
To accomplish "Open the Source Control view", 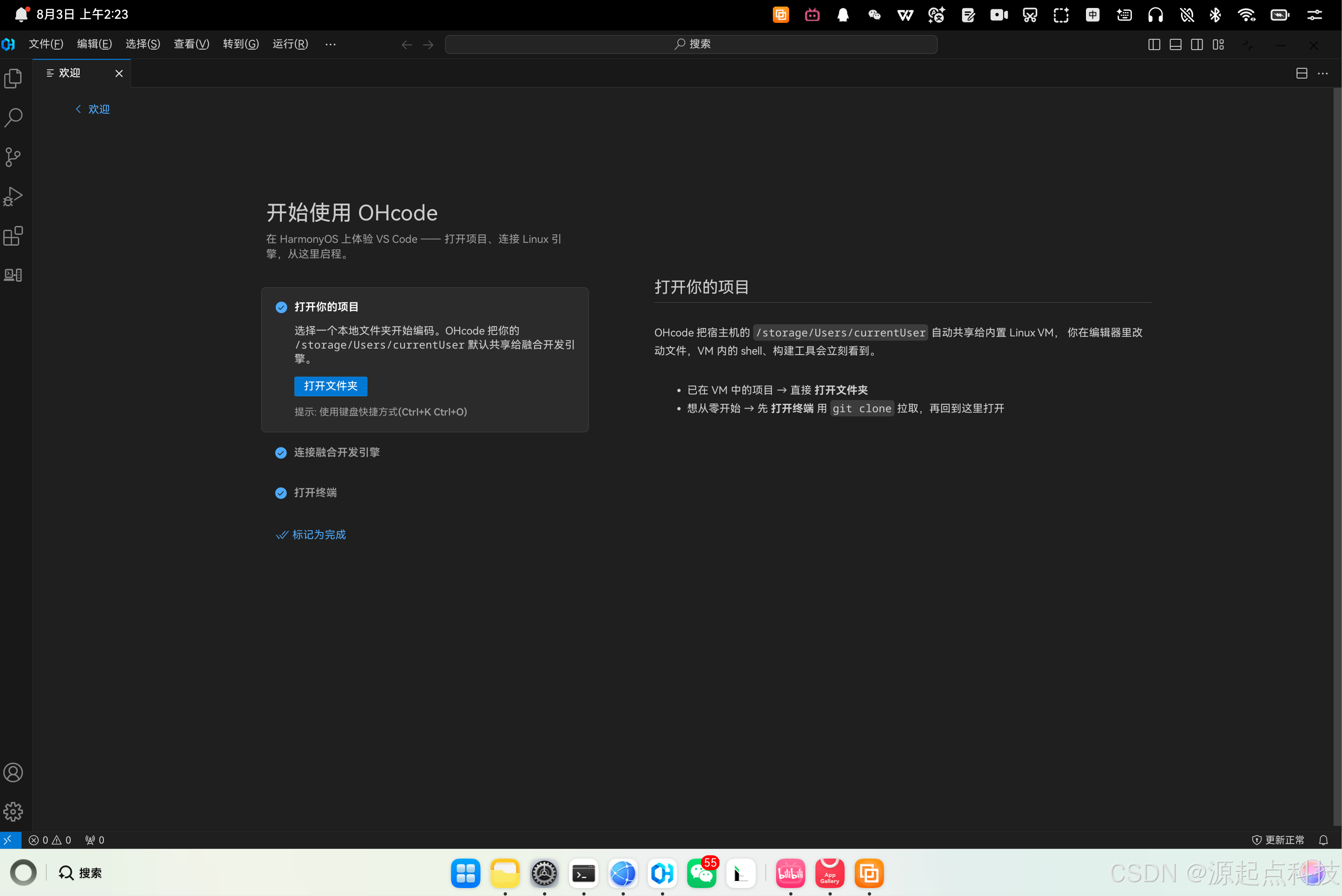I will 13,157.
